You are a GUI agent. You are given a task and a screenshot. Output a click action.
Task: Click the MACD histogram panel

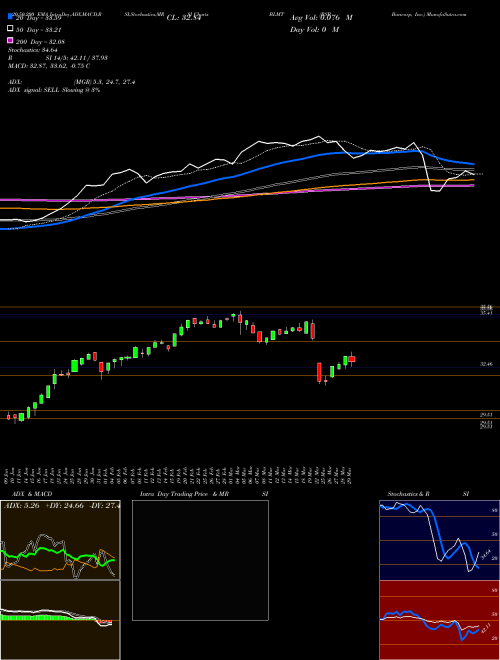tap(60, 620)
